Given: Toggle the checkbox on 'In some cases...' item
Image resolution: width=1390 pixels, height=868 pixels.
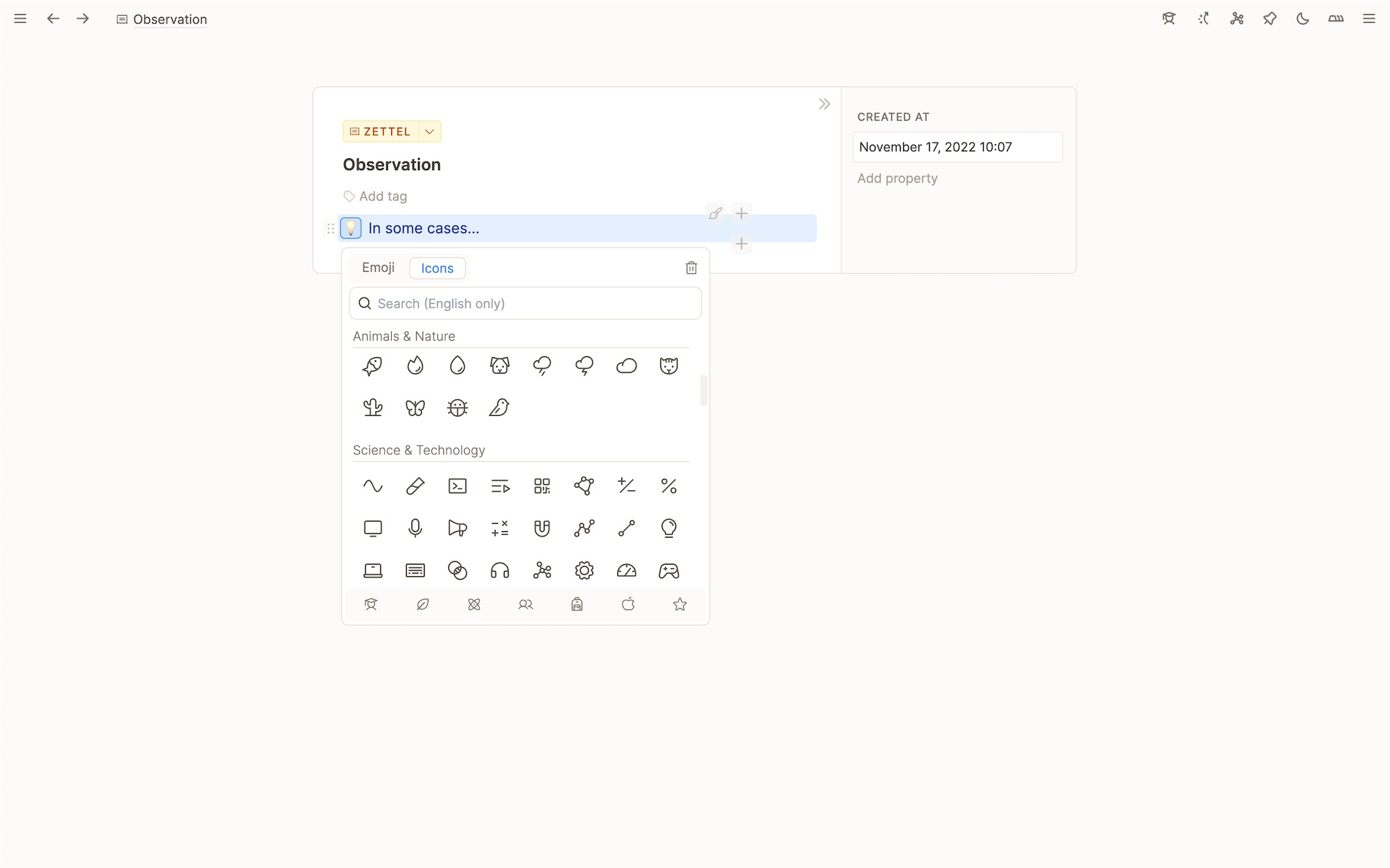Looking at the screenshot, I should tap(351, 228).
